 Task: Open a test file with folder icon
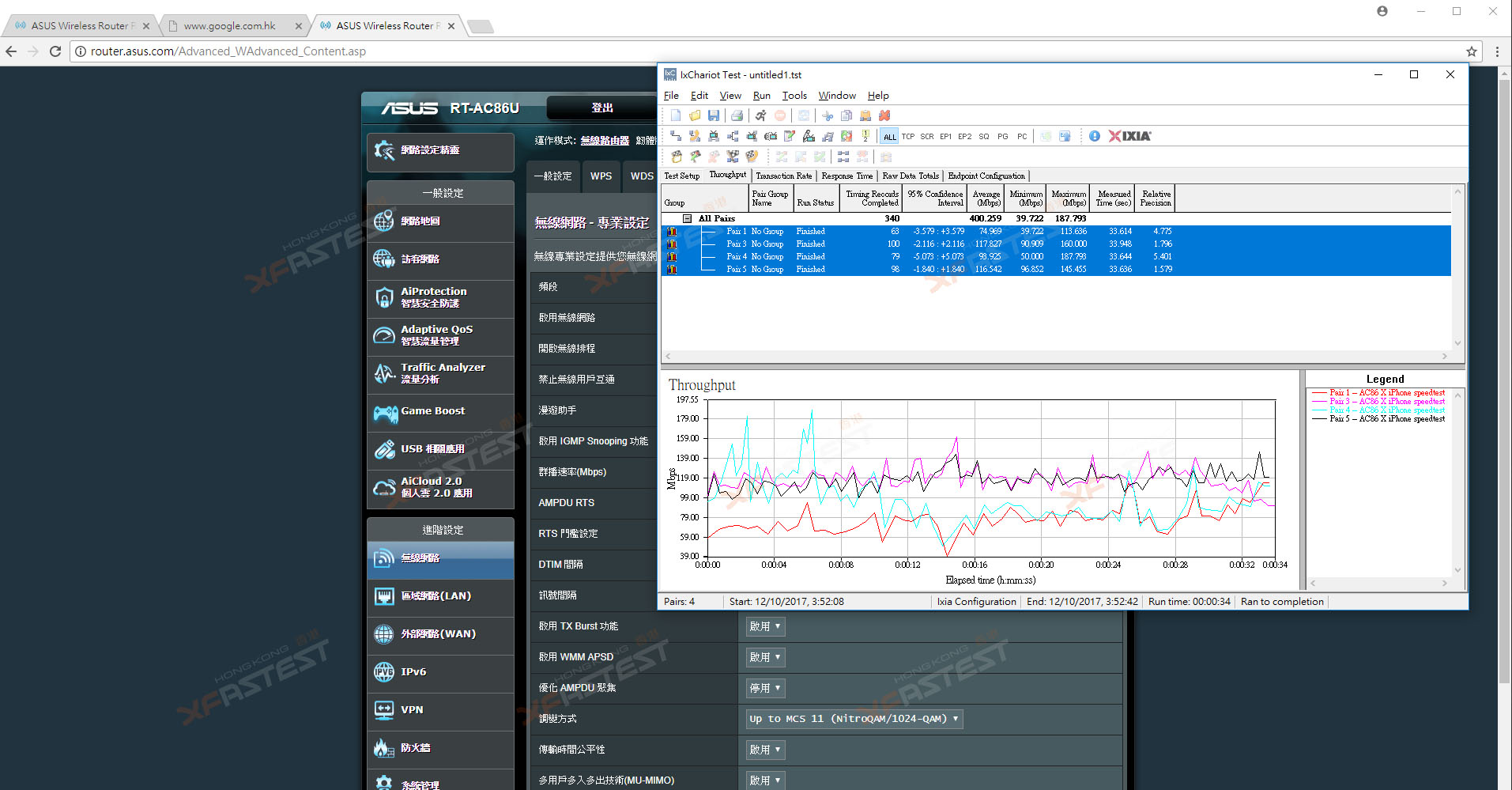click(x=695, y=115)
